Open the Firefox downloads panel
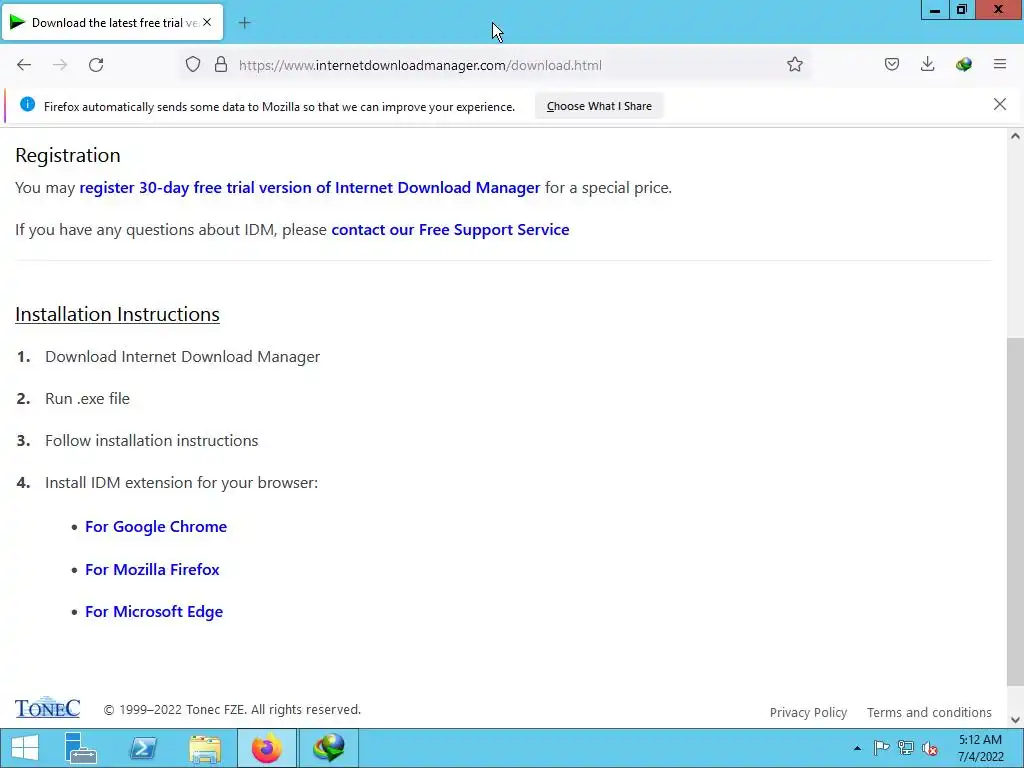The image size is (1024, 768). point(927,64)
